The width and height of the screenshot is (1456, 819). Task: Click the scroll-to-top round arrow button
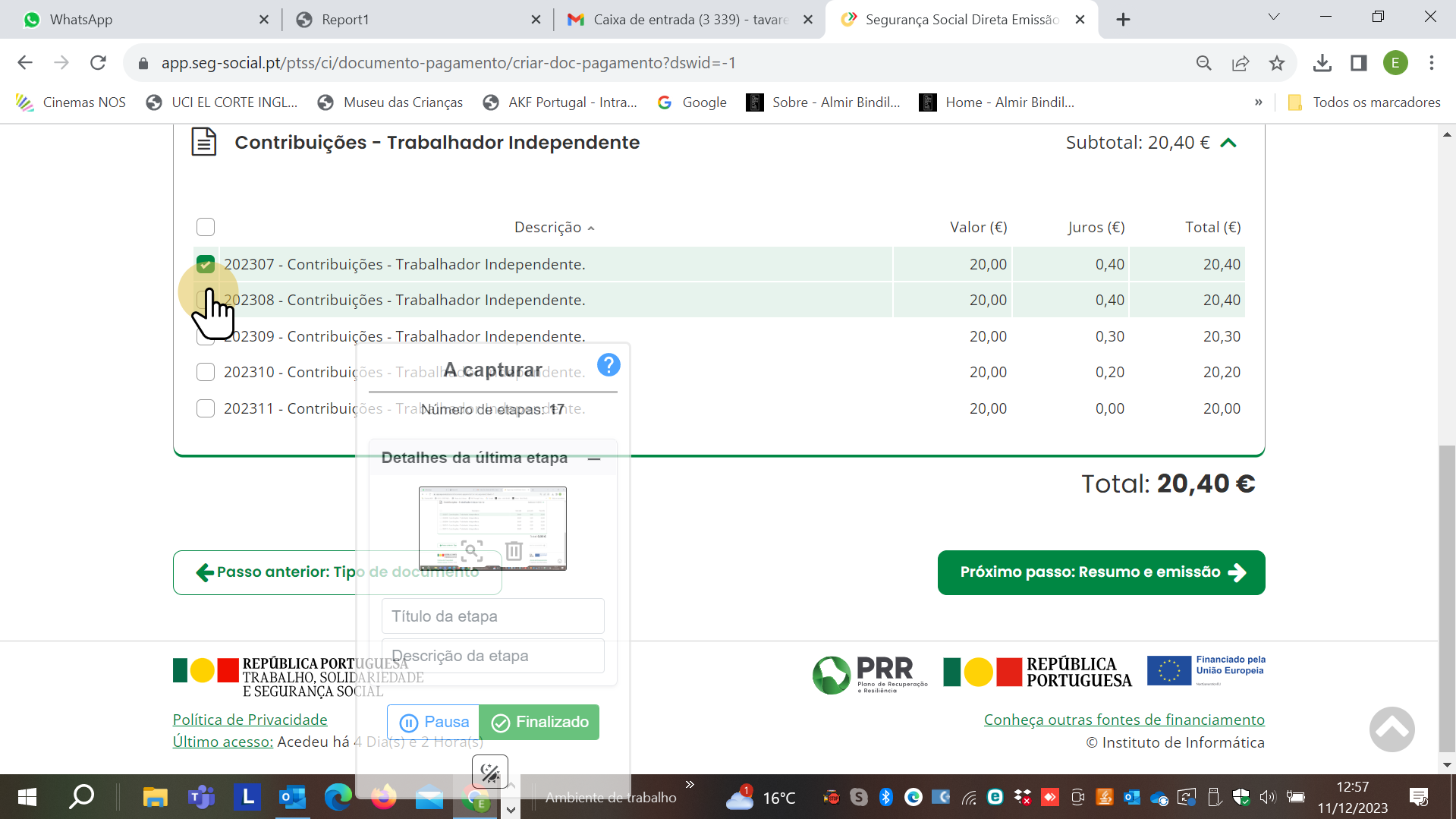tap(1392, 729)
